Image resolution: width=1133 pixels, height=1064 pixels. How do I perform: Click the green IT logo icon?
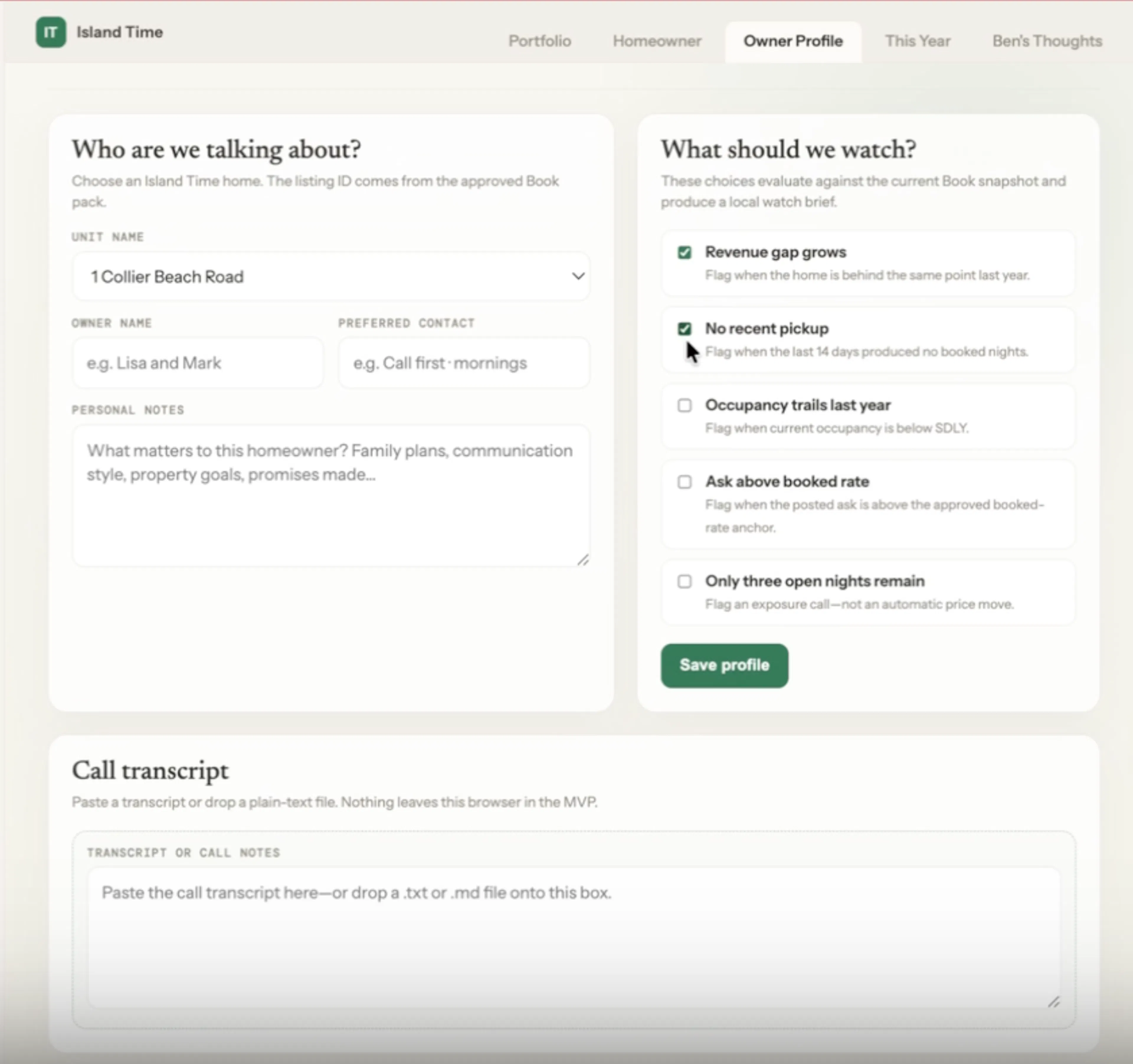pos(51,32)
